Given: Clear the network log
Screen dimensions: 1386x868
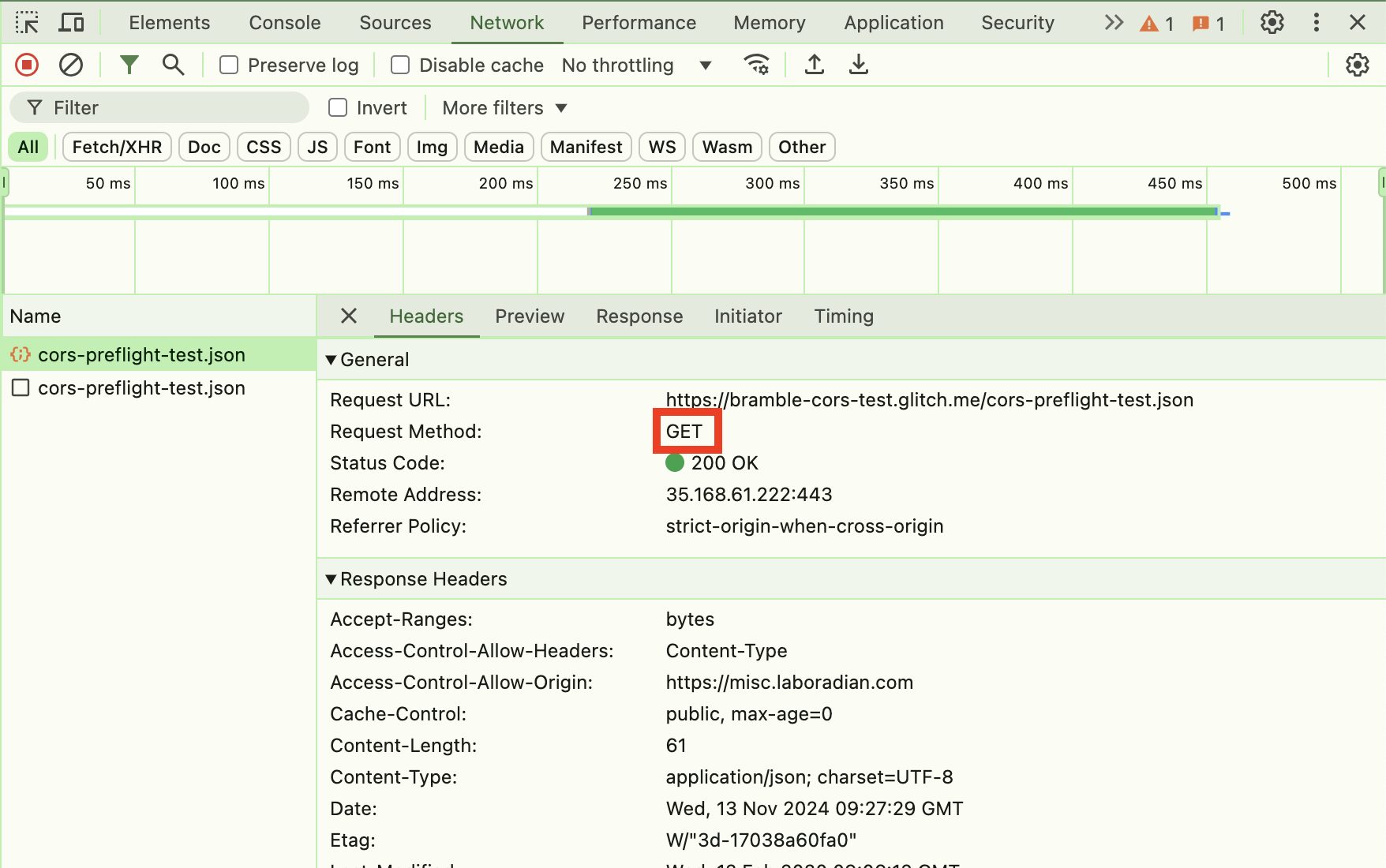Looking at the screenshot, I should [x=71, y=65].
